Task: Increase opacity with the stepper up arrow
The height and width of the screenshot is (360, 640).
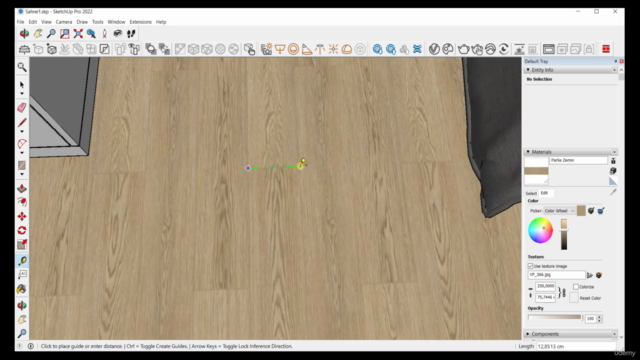Action: [x=599, y=317]
